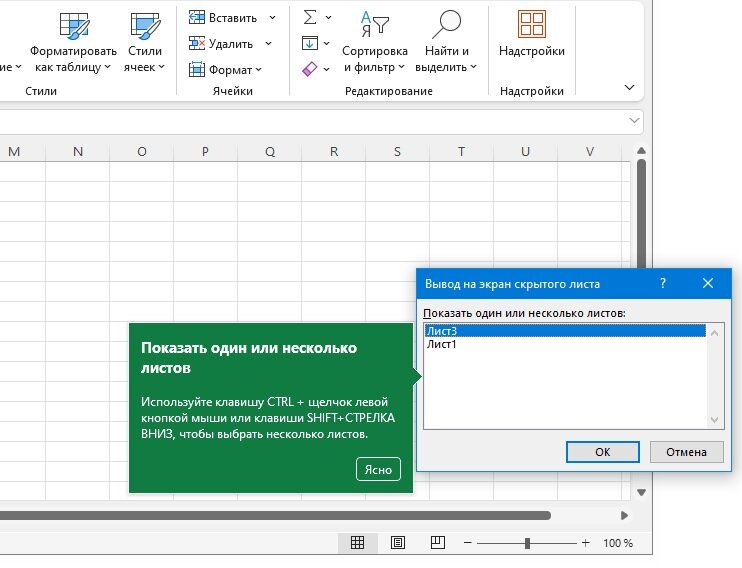This screenshot has height=568, width=742.
Task: Select column header R
Action: (x=334, y=151)
